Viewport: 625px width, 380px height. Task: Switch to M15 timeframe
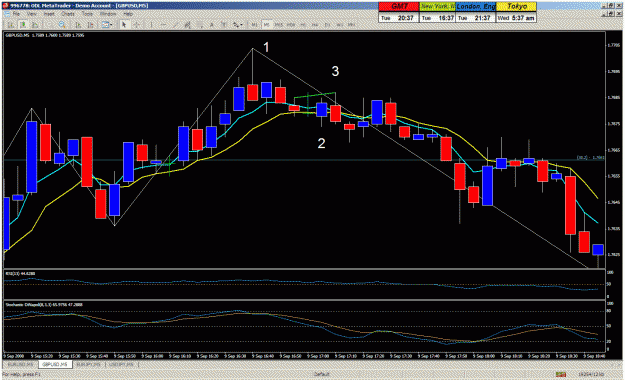point(279,25)
